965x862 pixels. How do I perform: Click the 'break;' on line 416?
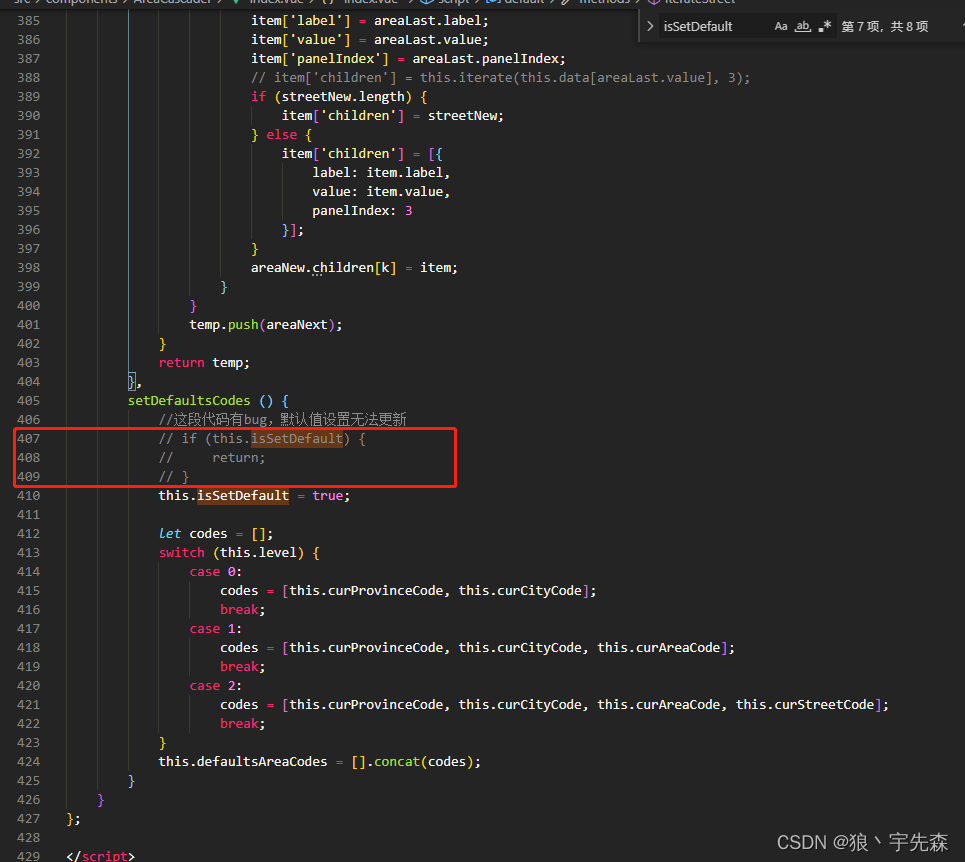click(x=242, y=610)
